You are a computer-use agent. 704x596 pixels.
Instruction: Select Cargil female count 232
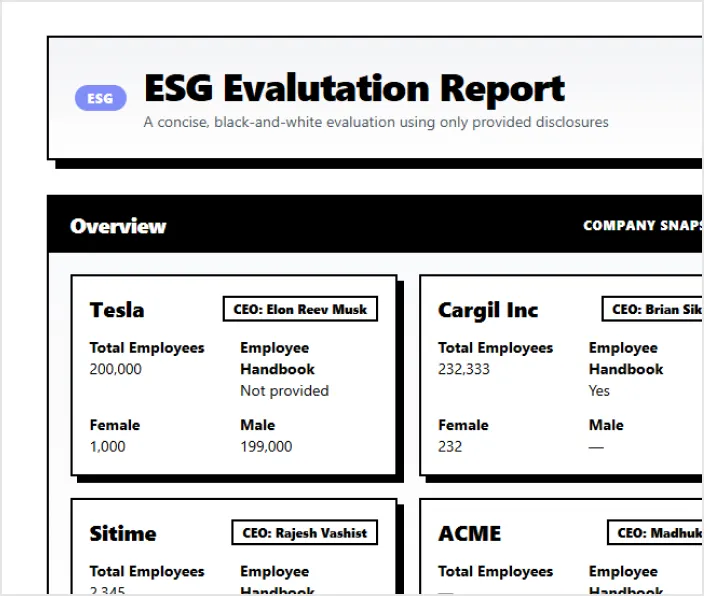point(450,446)
